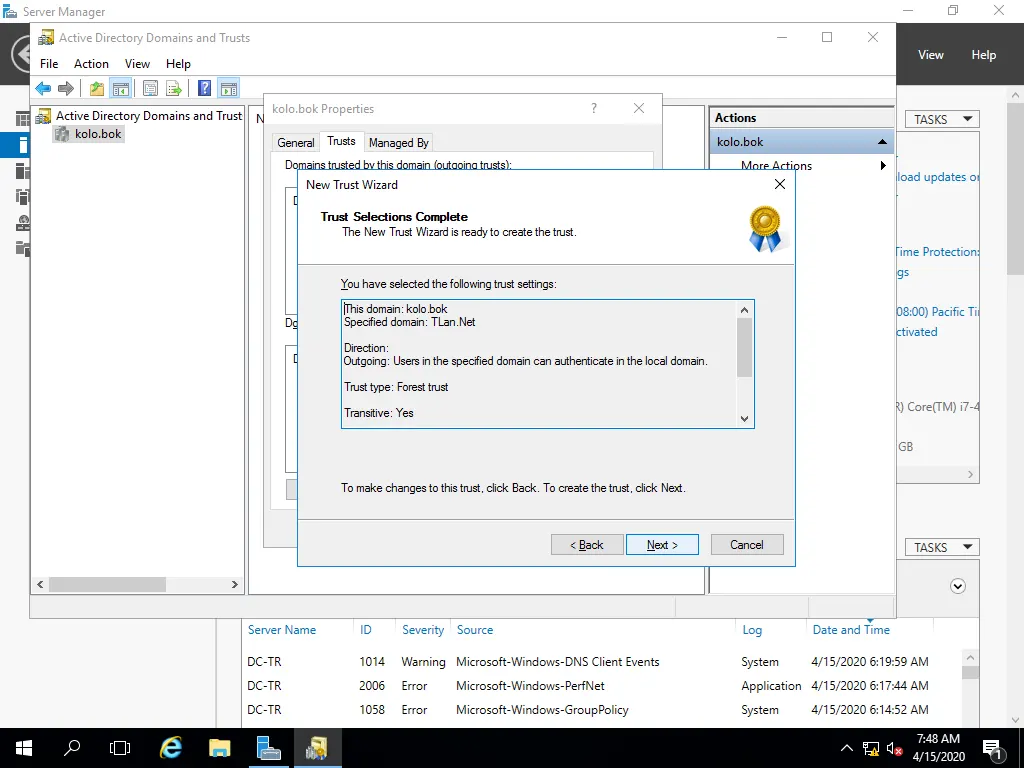
Task: Sort events by Severity column
Action: click(423, 630)
